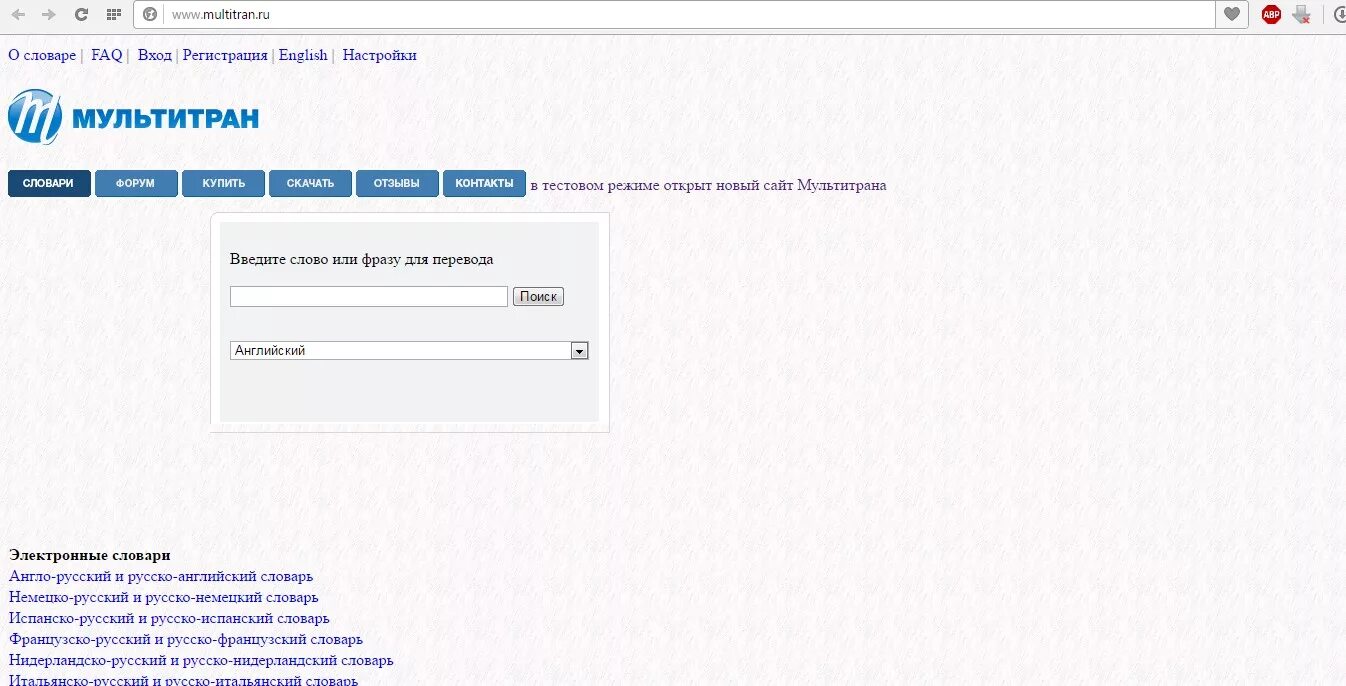Open the FAQ link
The height and width of the screenshot is (686, 1346).
(107, 56)
